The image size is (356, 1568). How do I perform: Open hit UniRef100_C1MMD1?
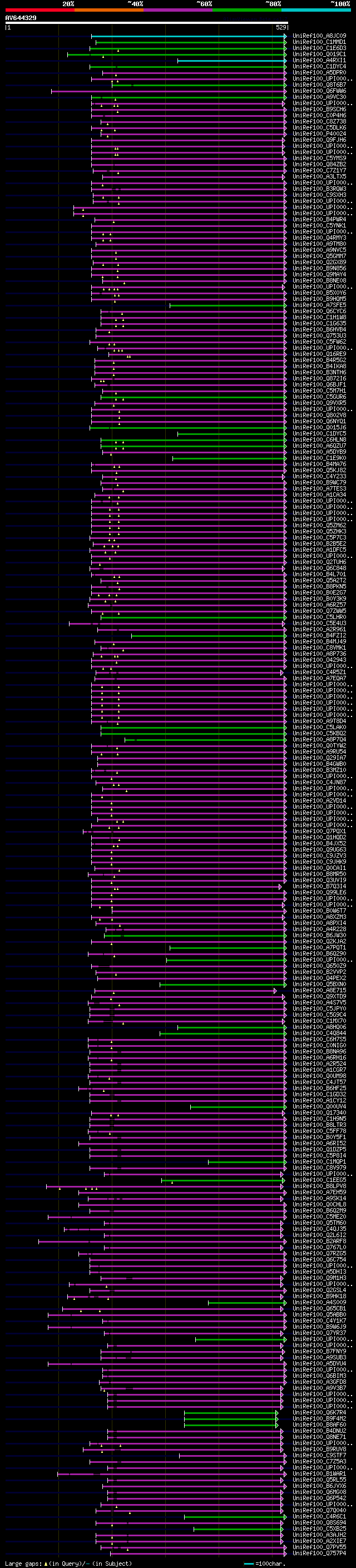319,42
